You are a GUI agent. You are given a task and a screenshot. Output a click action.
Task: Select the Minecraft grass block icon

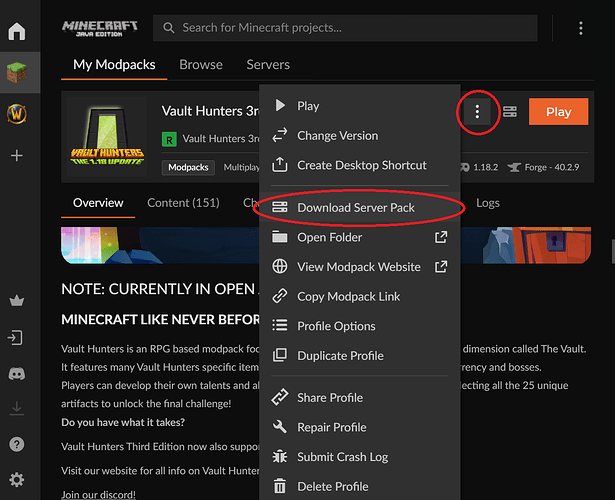click(16, 73)
